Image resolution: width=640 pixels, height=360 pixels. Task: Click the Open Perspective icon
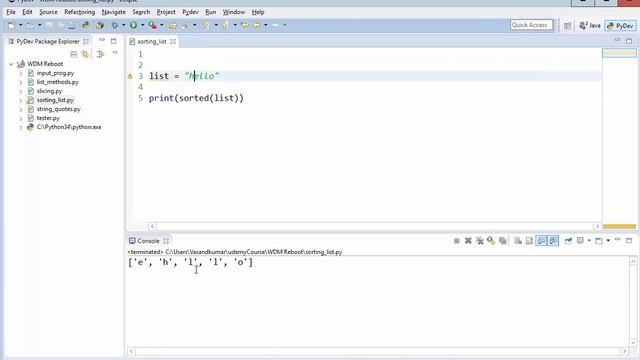pyautogui.click(x=568, y=26)
